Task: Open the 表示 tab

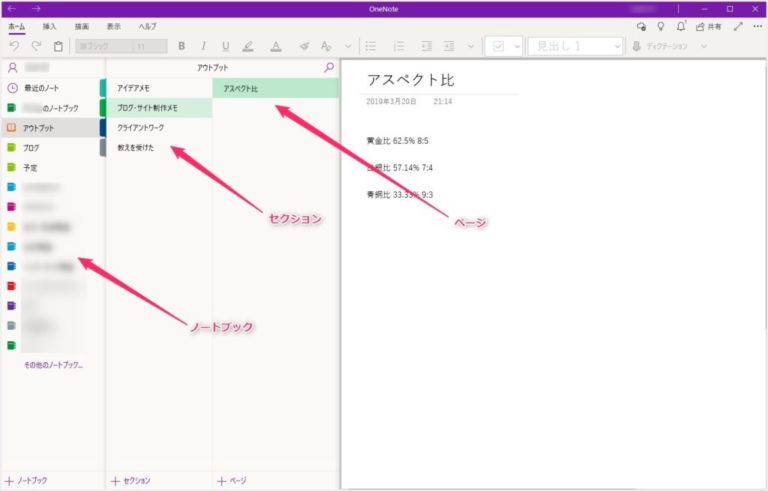Action: point(114,26)
